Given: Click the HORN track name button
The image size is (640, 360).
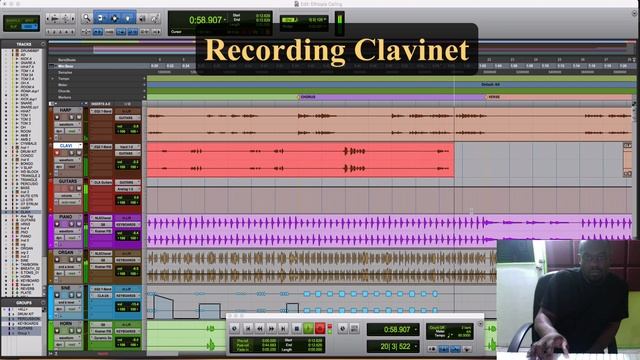Looking at the screenshot, I should point(65,323).
